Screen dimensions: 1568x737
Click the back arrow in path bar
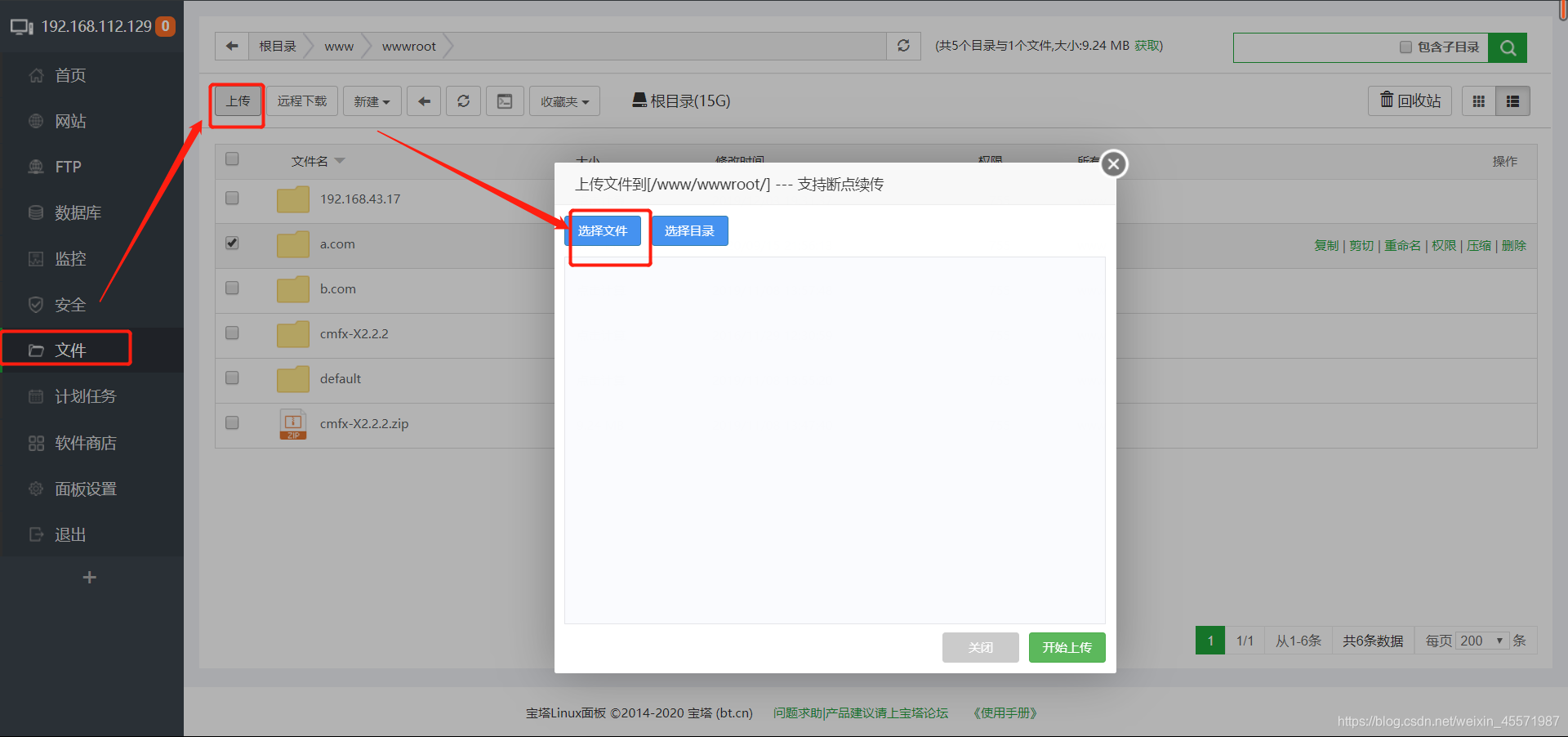[x=232, y=46]
